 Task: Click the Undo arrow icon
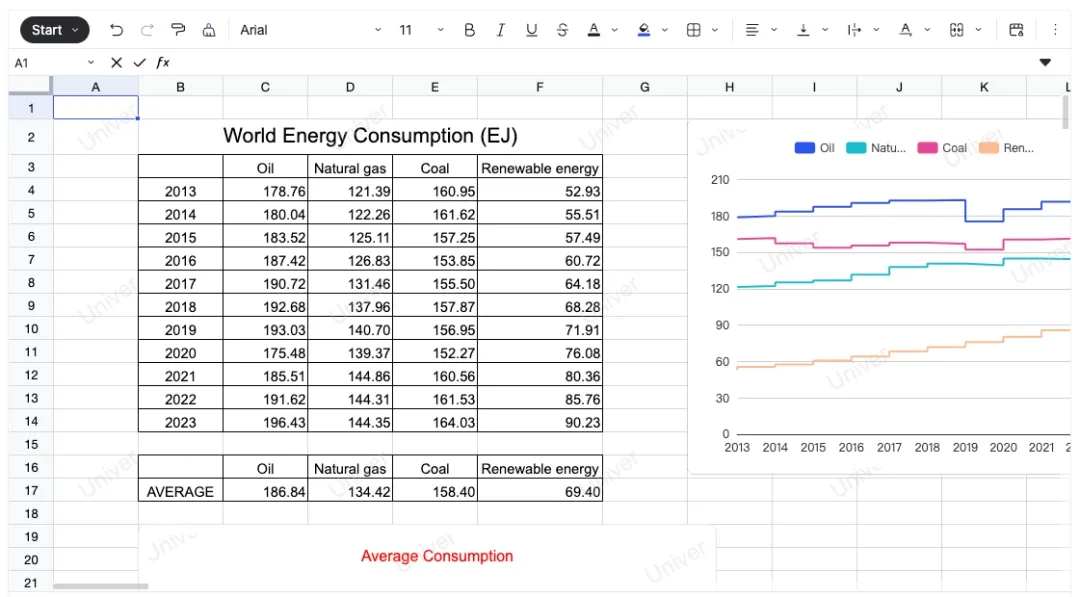click(x=117, y=30)
